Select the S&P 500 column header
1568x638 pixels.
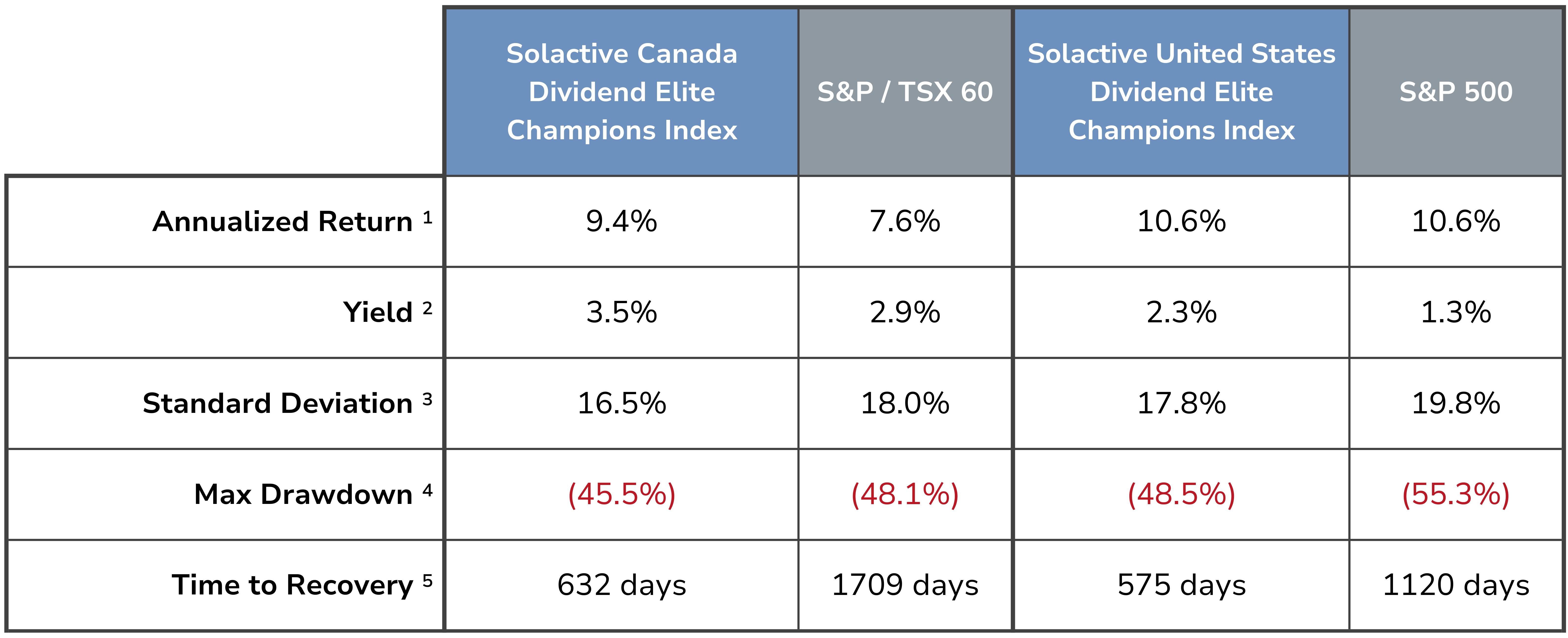1456,92
